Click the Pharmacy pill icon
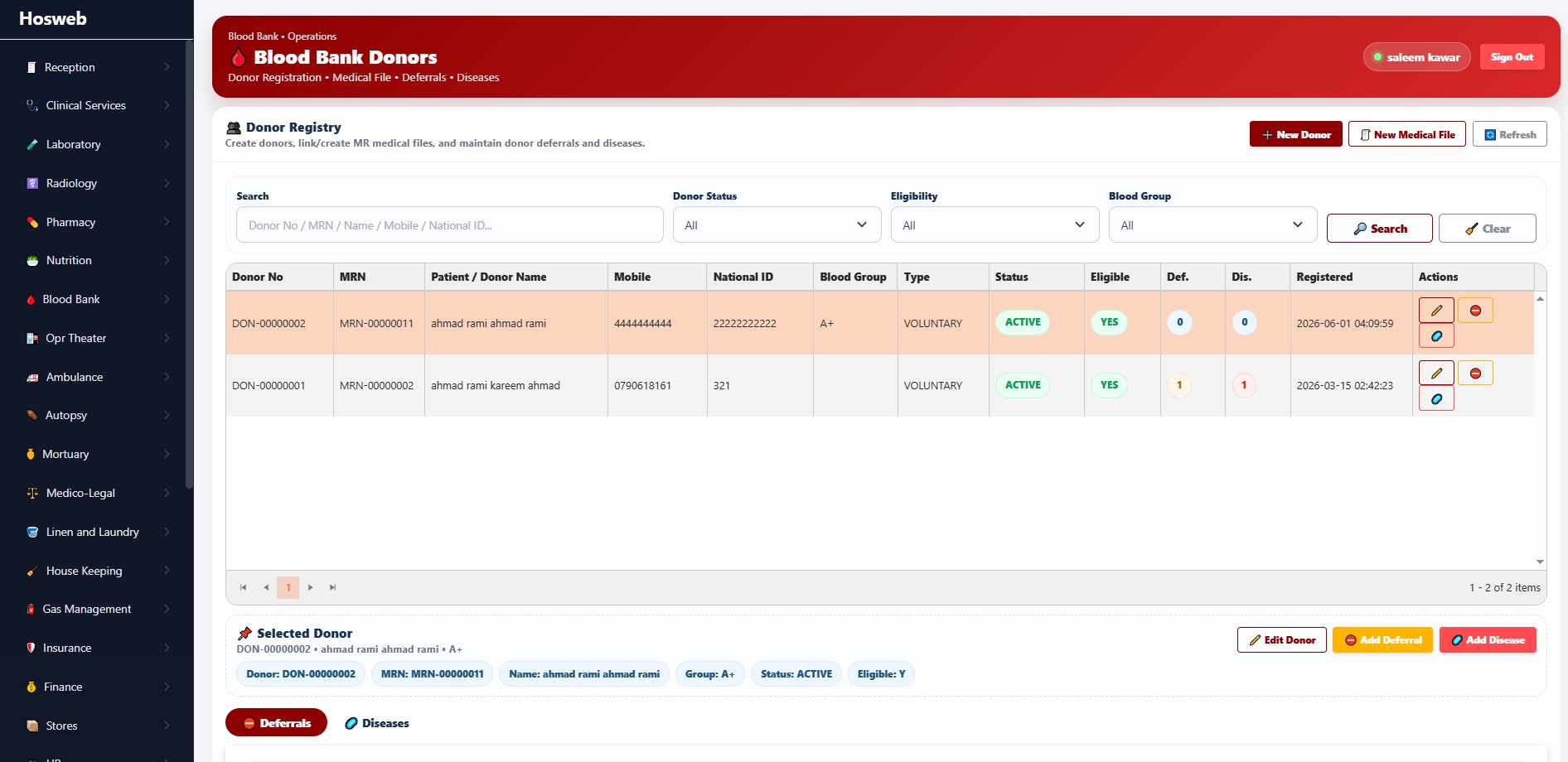This screenshot has height=762, width=1568. [32, 222]
